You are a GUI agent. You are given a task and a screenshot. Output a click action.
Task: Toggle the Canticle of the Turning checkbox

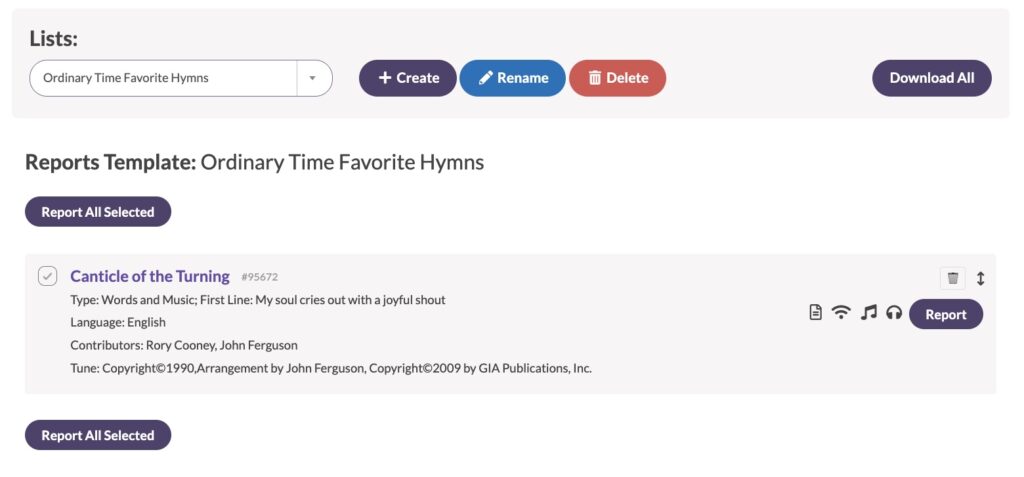[47, 276]
